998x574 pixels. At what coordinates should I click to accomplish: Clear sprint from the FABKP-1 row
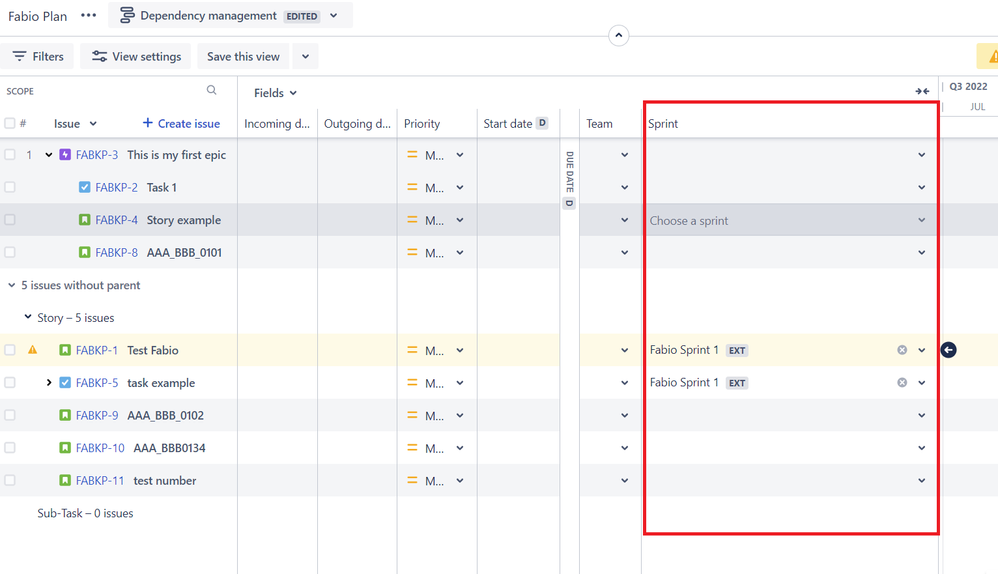coord(902,350)
